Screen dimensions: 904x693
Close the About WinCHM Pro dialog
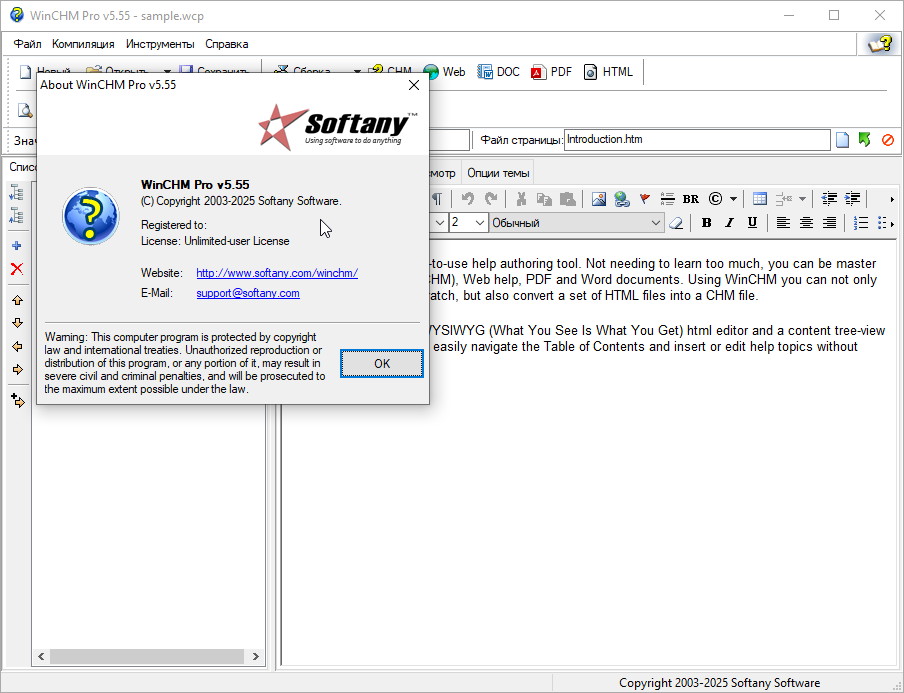[x=414, y=85]
